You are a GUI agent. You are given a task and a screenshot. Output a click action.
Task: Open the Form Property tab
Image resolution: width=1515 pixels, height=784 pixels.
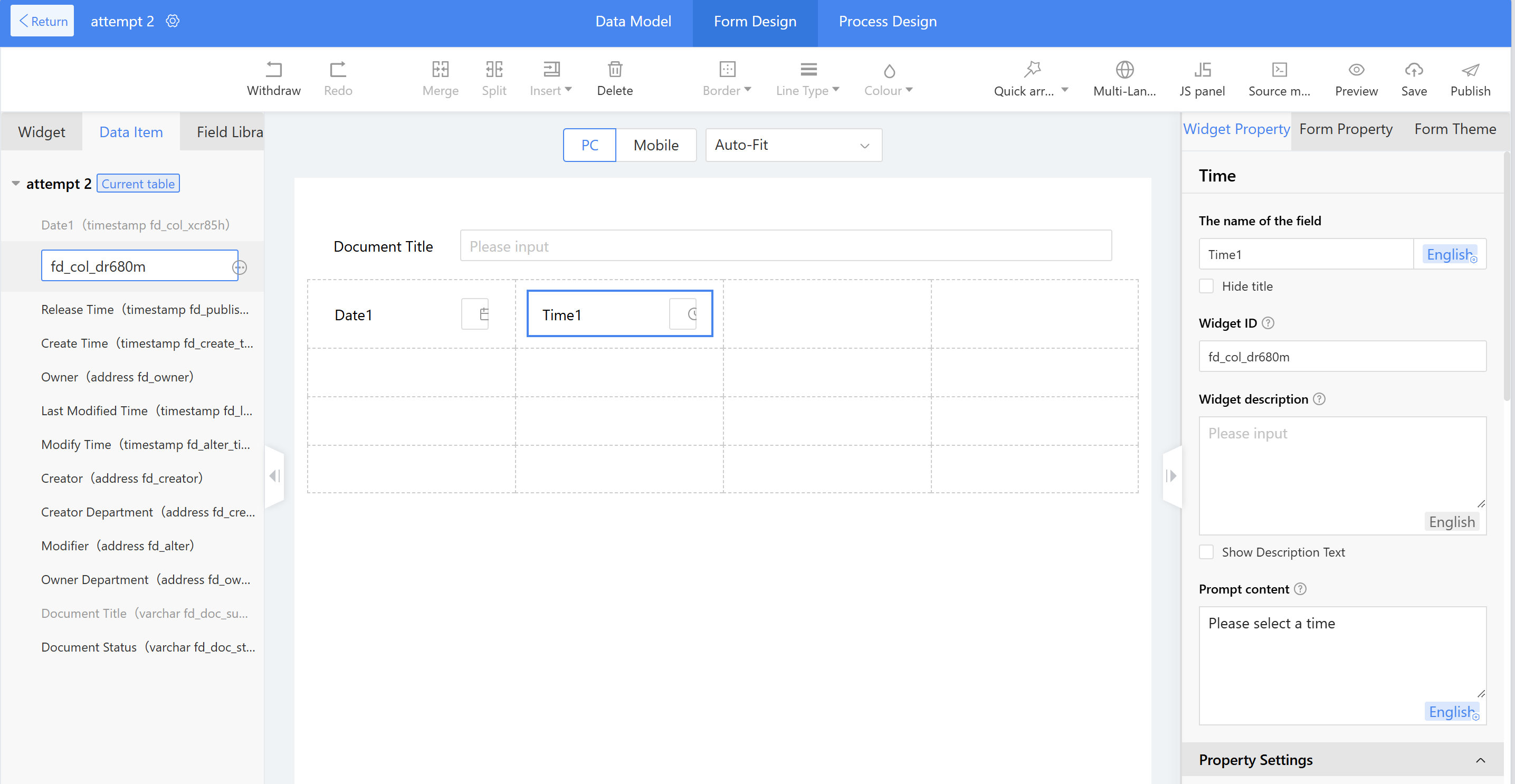1346,129
